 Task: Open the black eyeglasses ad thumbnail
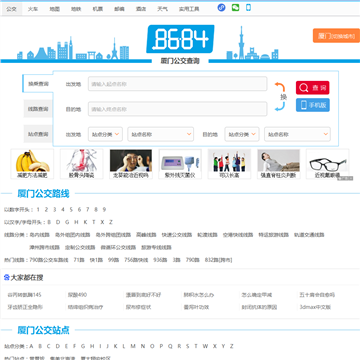pyautogui.click(x=328, y=164)
